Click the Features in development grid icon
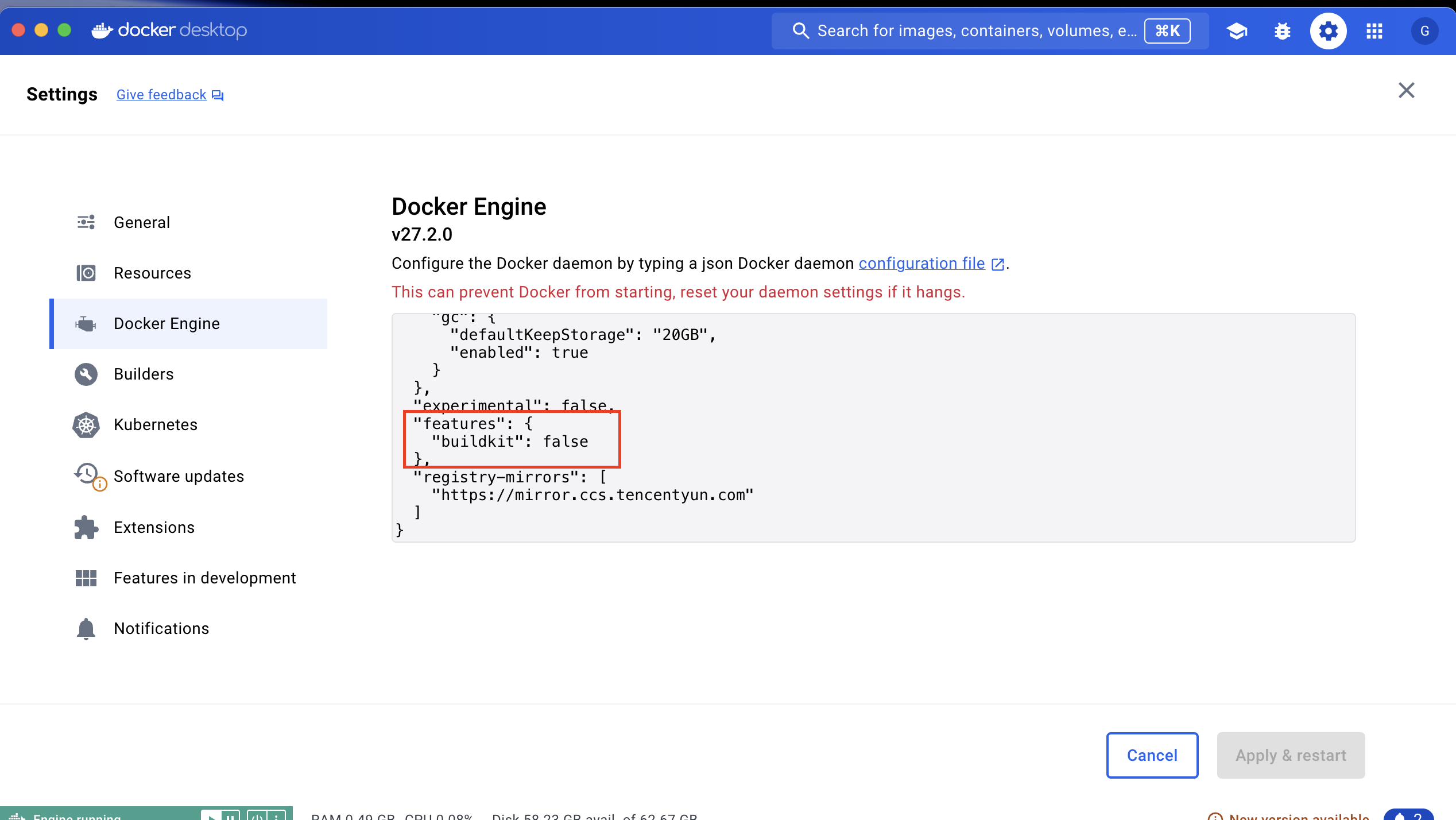The width and height of the screenshot is (1456, 820). pos(86,578)
